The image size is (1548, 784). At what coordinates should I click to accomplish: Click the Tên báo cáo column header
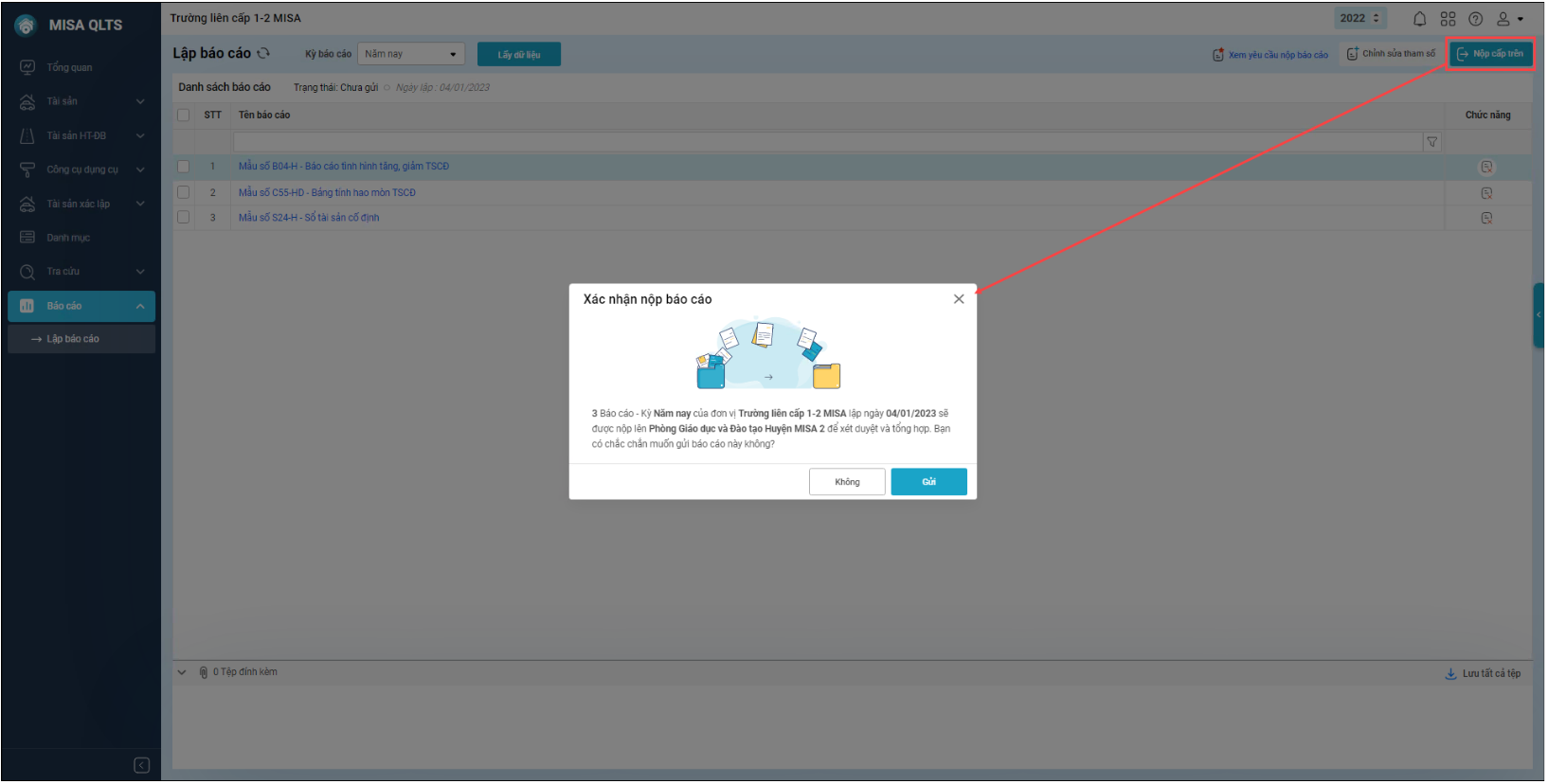(x=264, y=116)
